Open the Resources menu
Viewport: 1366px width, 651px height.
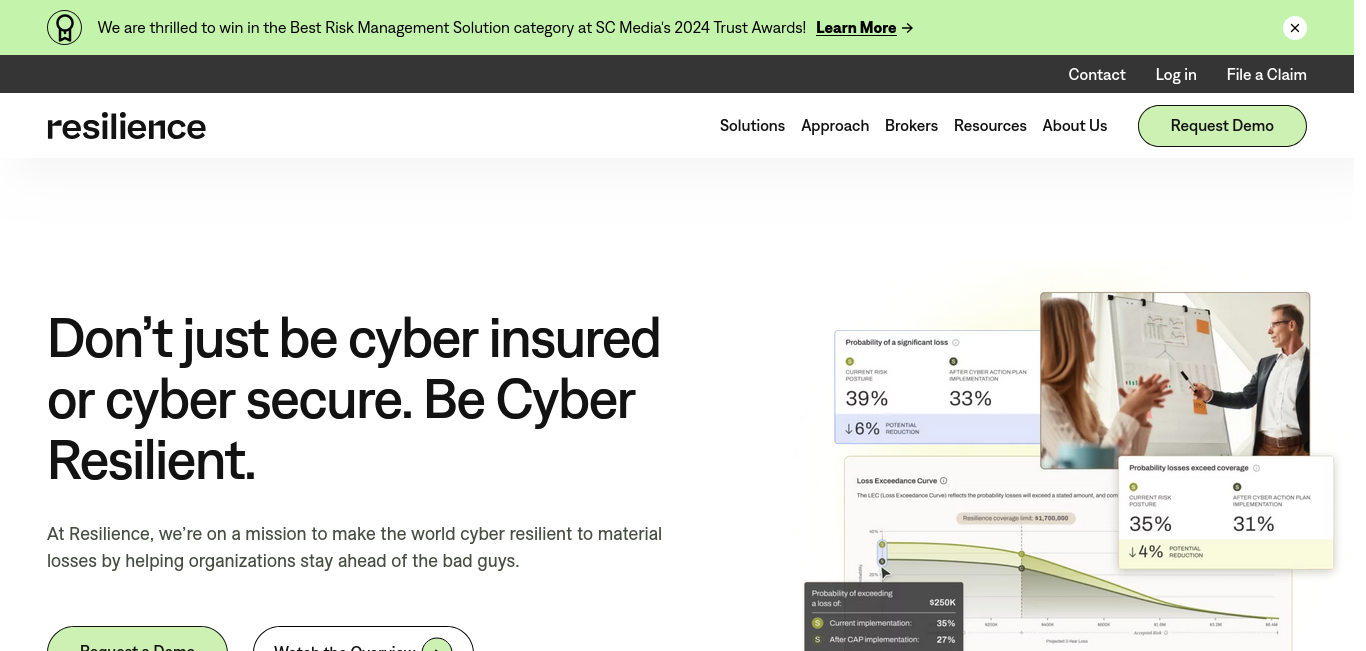[990, 126]
